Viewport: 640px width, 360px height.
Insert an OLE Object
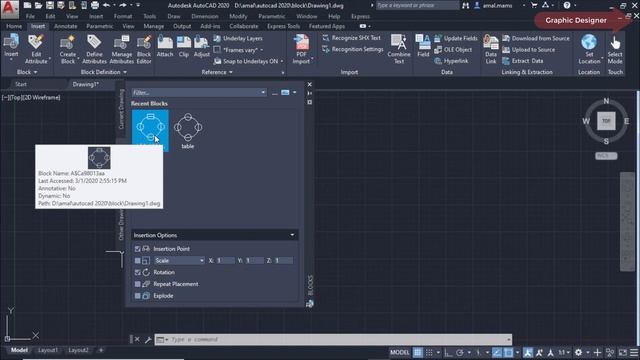click(453, 50)
